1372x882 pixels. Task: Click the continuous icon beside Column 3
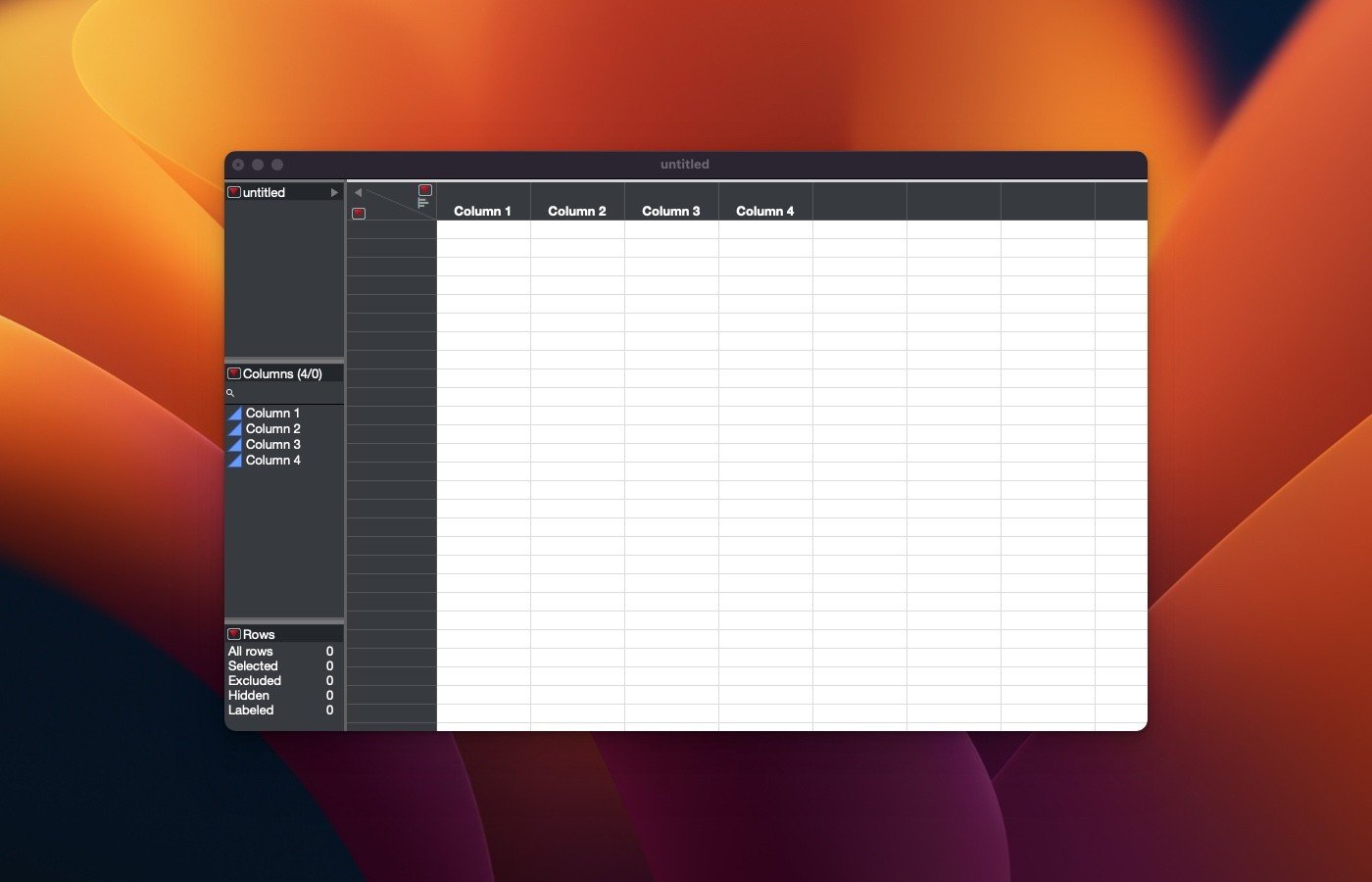tap(235, 445)
